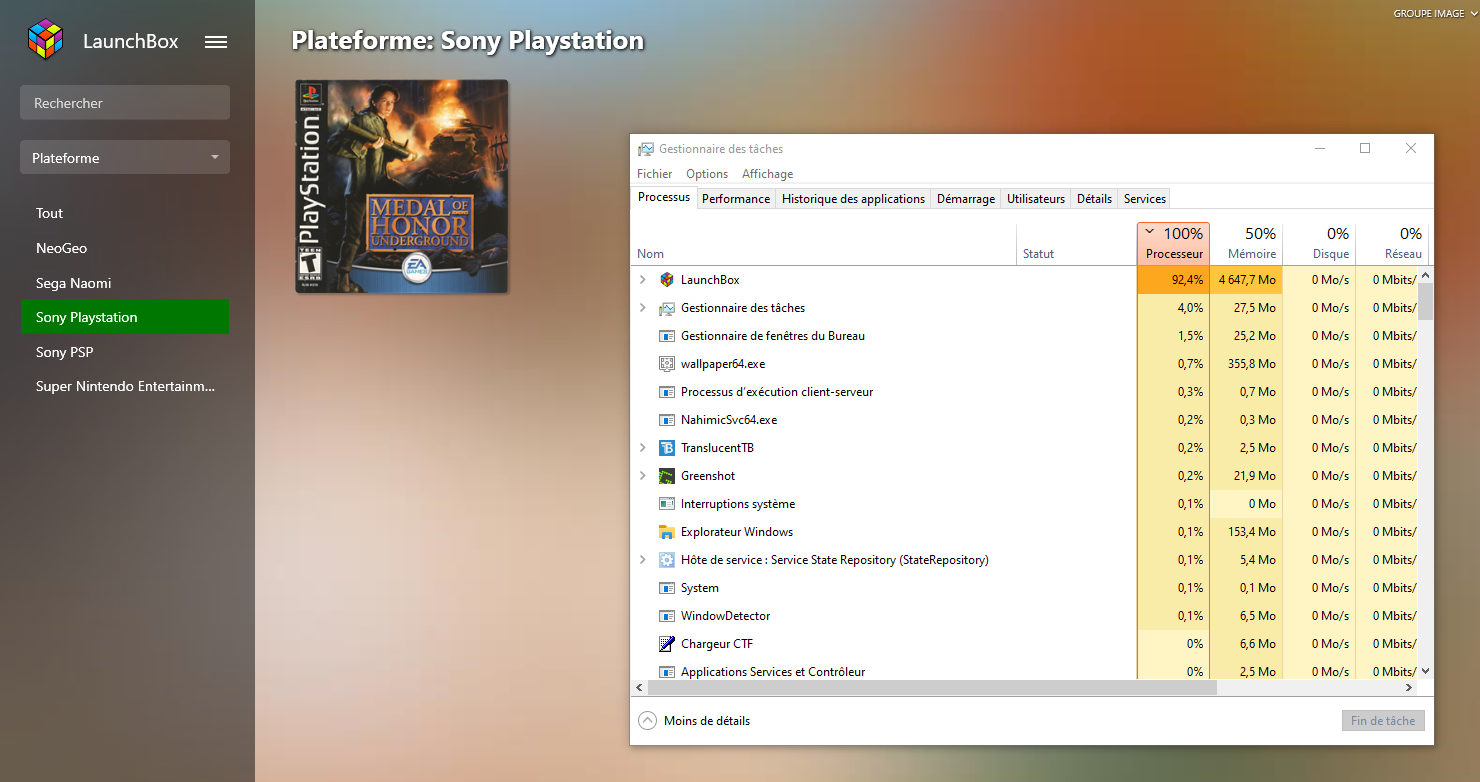The height and width of the screenshot is (782, 1480).
Task: Click the NahimicSvc64.exe process icon
Action: [667, 420]
